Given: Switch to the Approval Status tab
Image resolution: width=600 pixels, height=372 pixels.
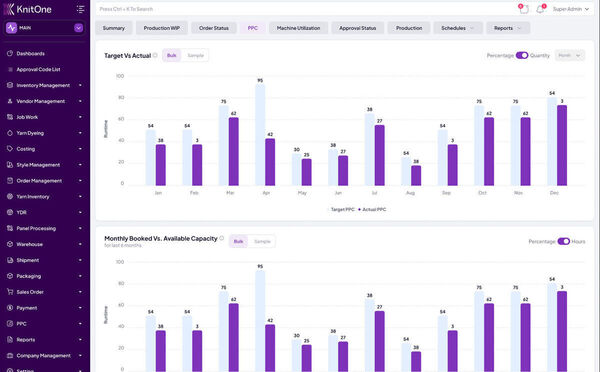Looking at the screenshot, I should point(357,28).
